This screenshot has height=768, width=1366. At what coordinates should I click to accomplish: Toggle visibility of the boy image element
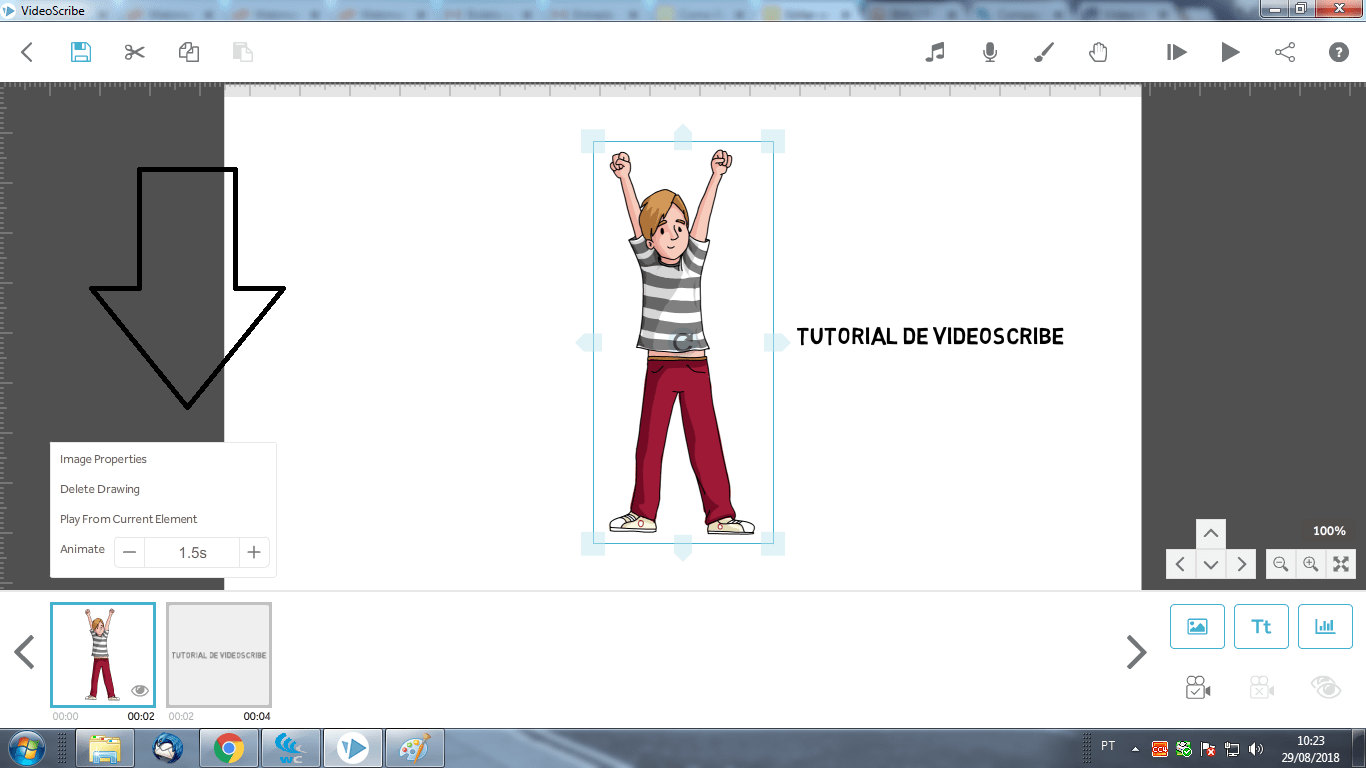coord(140,690)
